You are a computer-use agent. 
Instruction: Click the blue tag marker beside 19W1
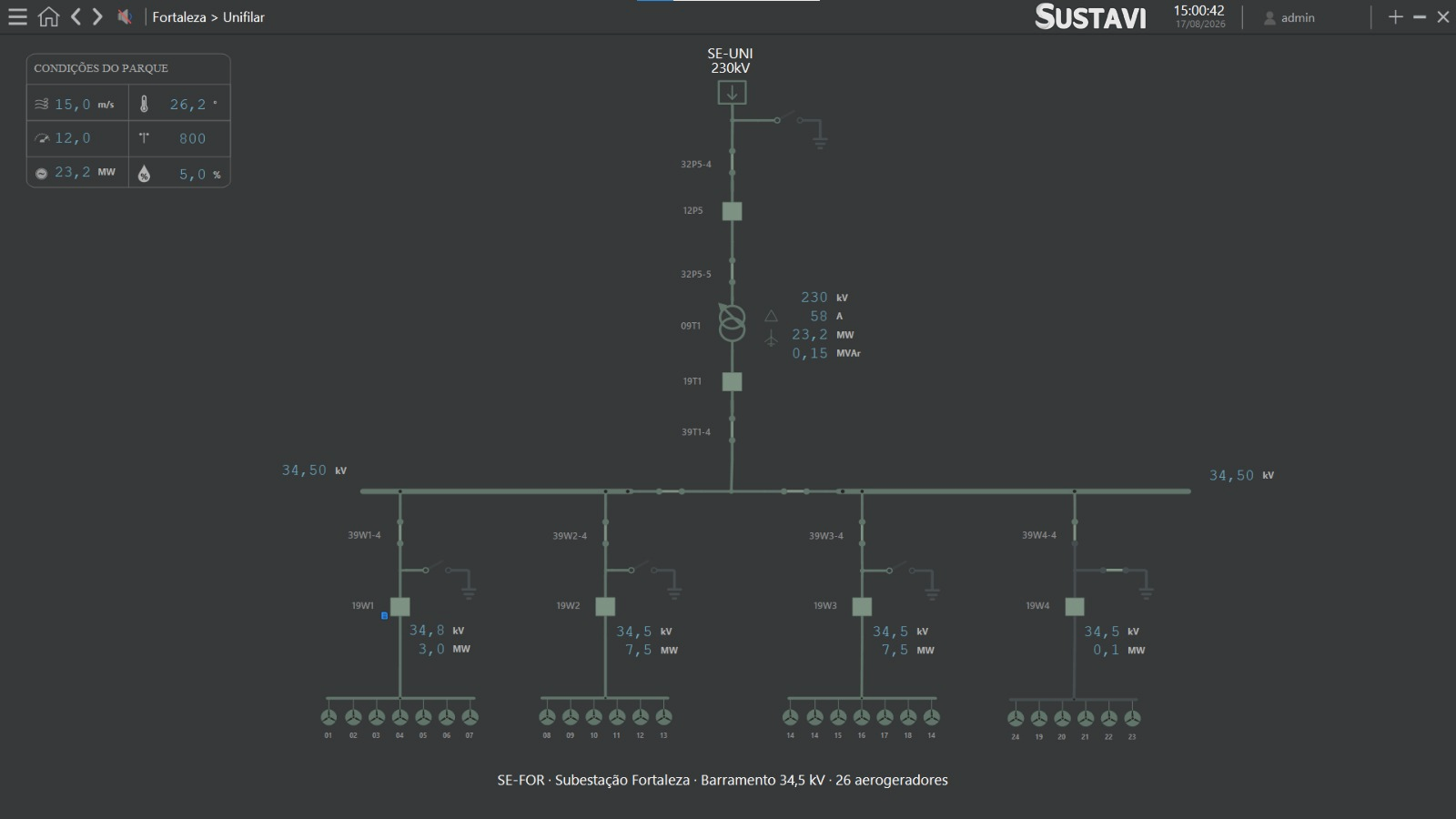tap(384, 616)
